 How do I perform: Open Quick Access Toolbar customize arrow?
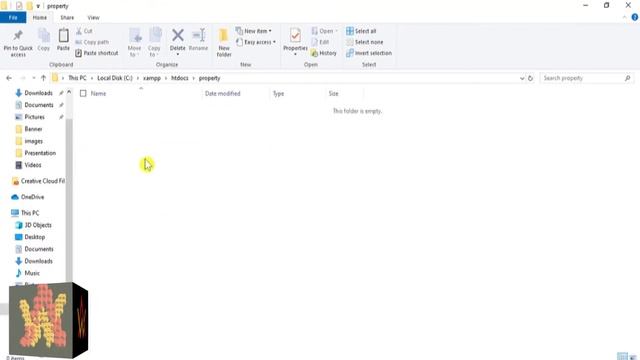tap(38, 6)
